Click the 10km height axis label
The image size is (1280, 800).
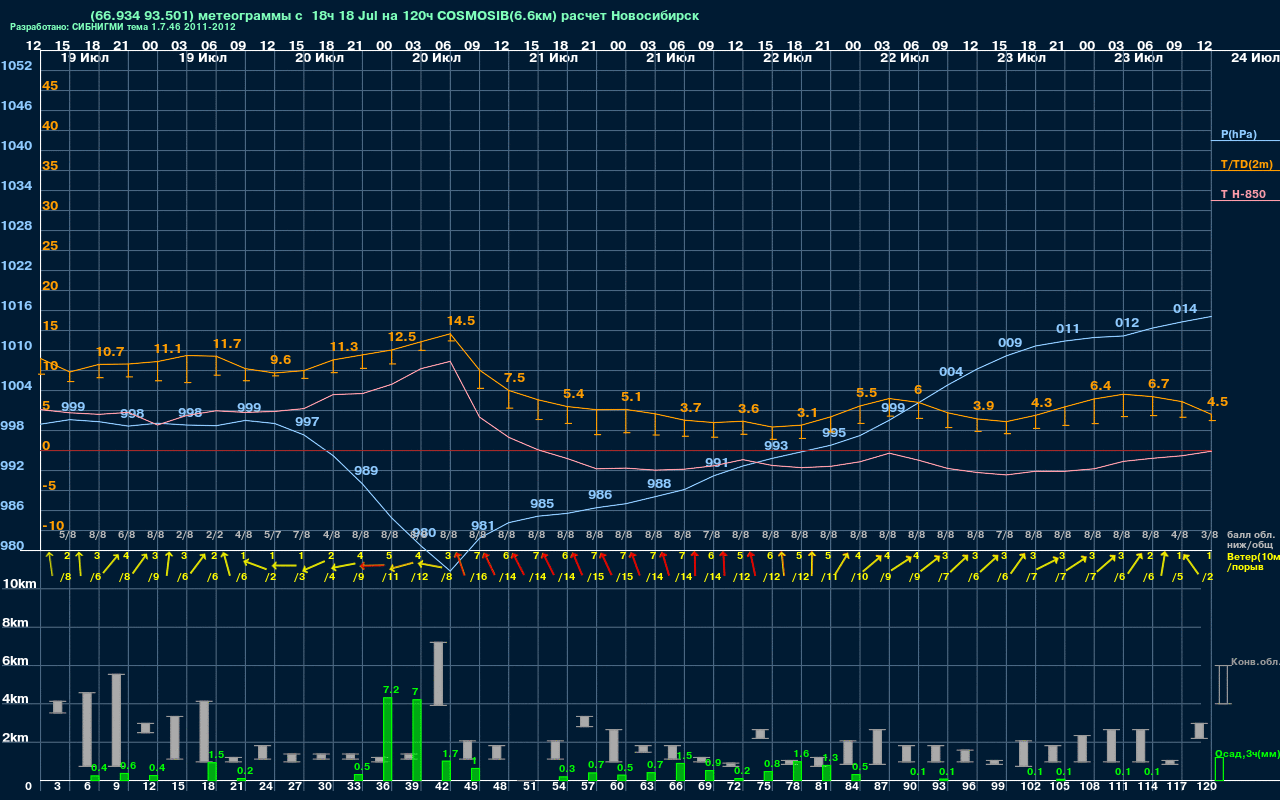(x=18, y=584)
